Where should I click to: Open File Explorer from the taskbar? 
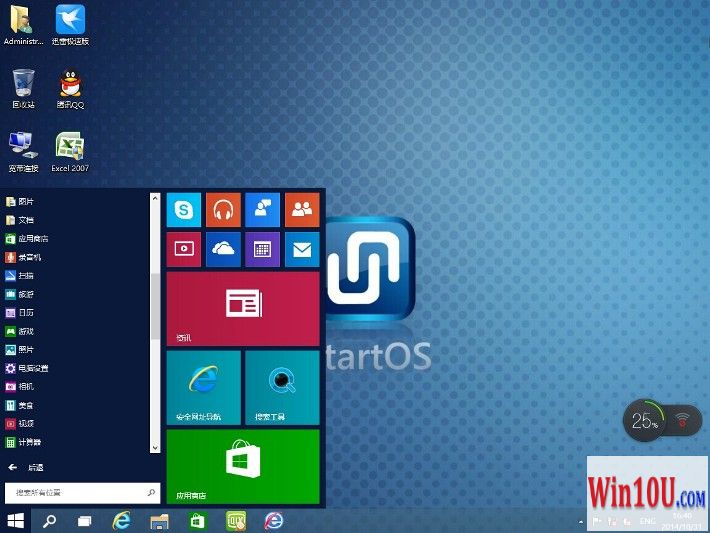(159, 521)
